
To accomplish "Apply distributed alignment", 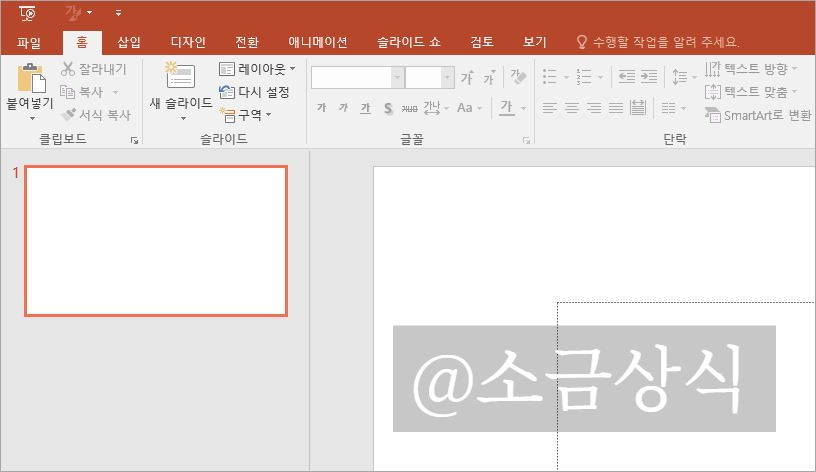I will (x=638, y=108).
